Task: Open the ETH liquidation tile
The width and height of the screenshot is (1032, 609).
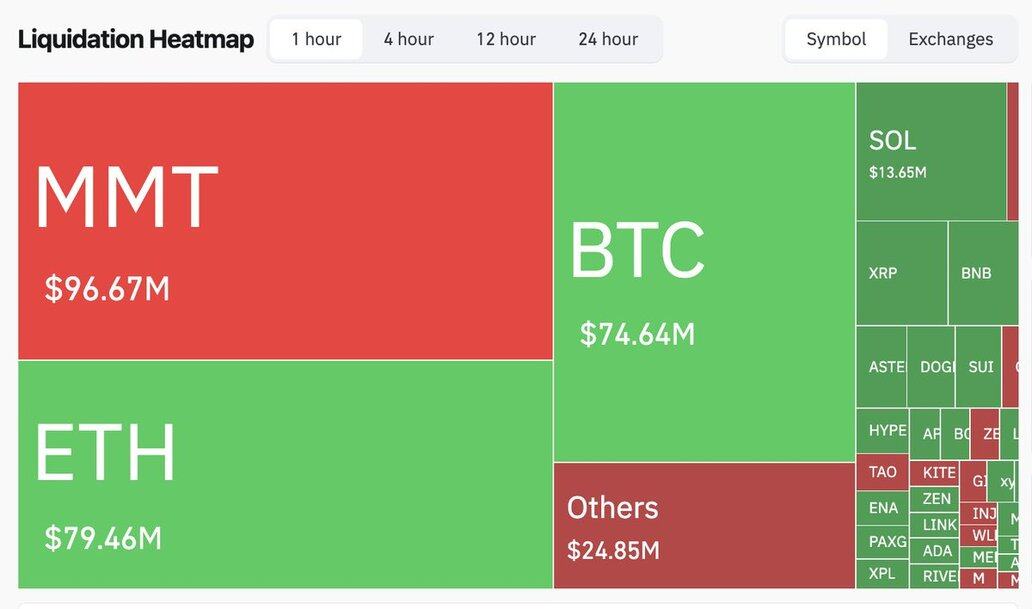Action: 285,474
